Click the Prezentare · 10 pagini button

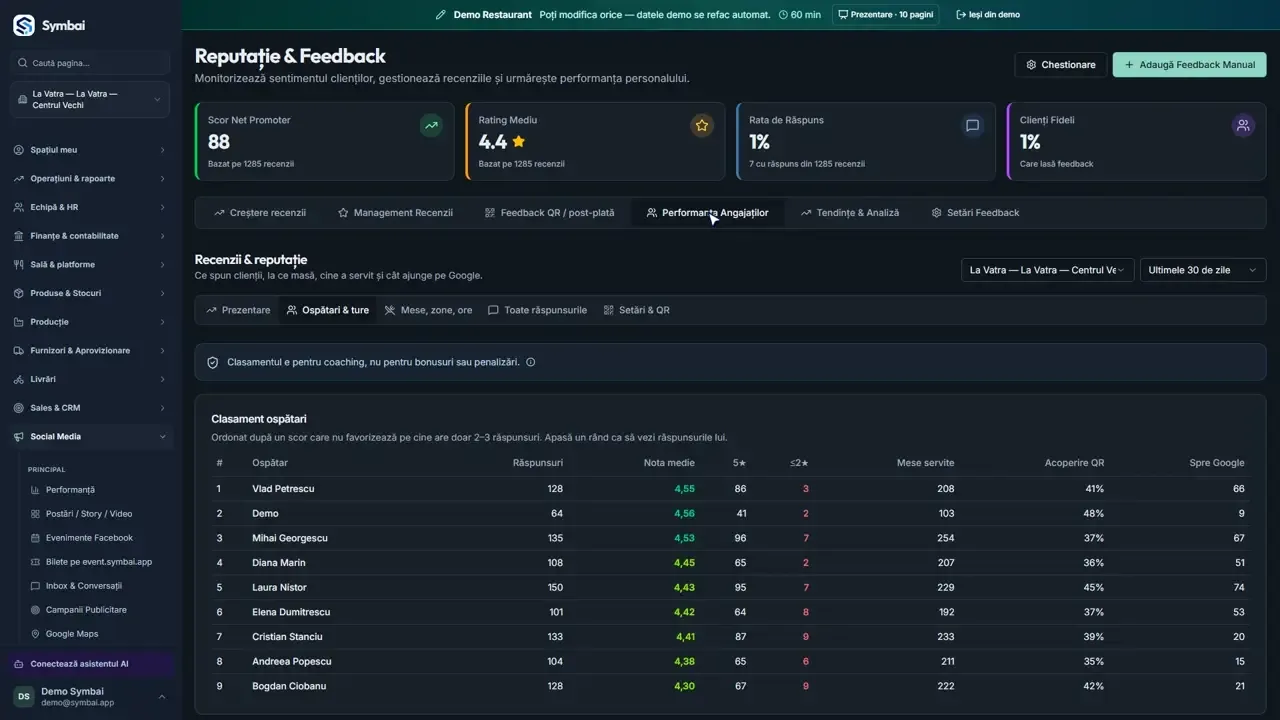point(885,15)
